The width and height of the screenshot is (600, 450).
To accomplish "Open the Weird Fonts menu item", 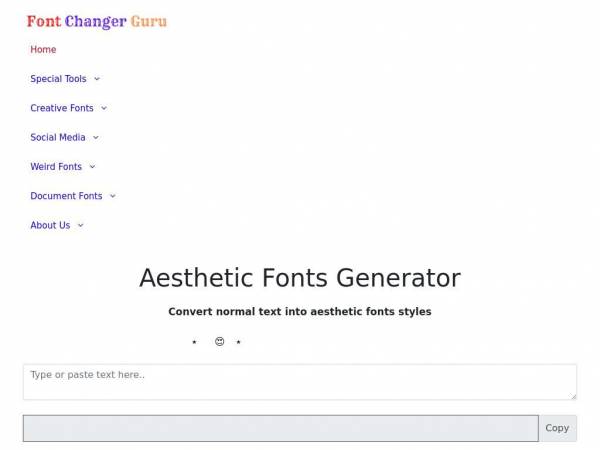I will pyautogui.click(x=56, y=167).
